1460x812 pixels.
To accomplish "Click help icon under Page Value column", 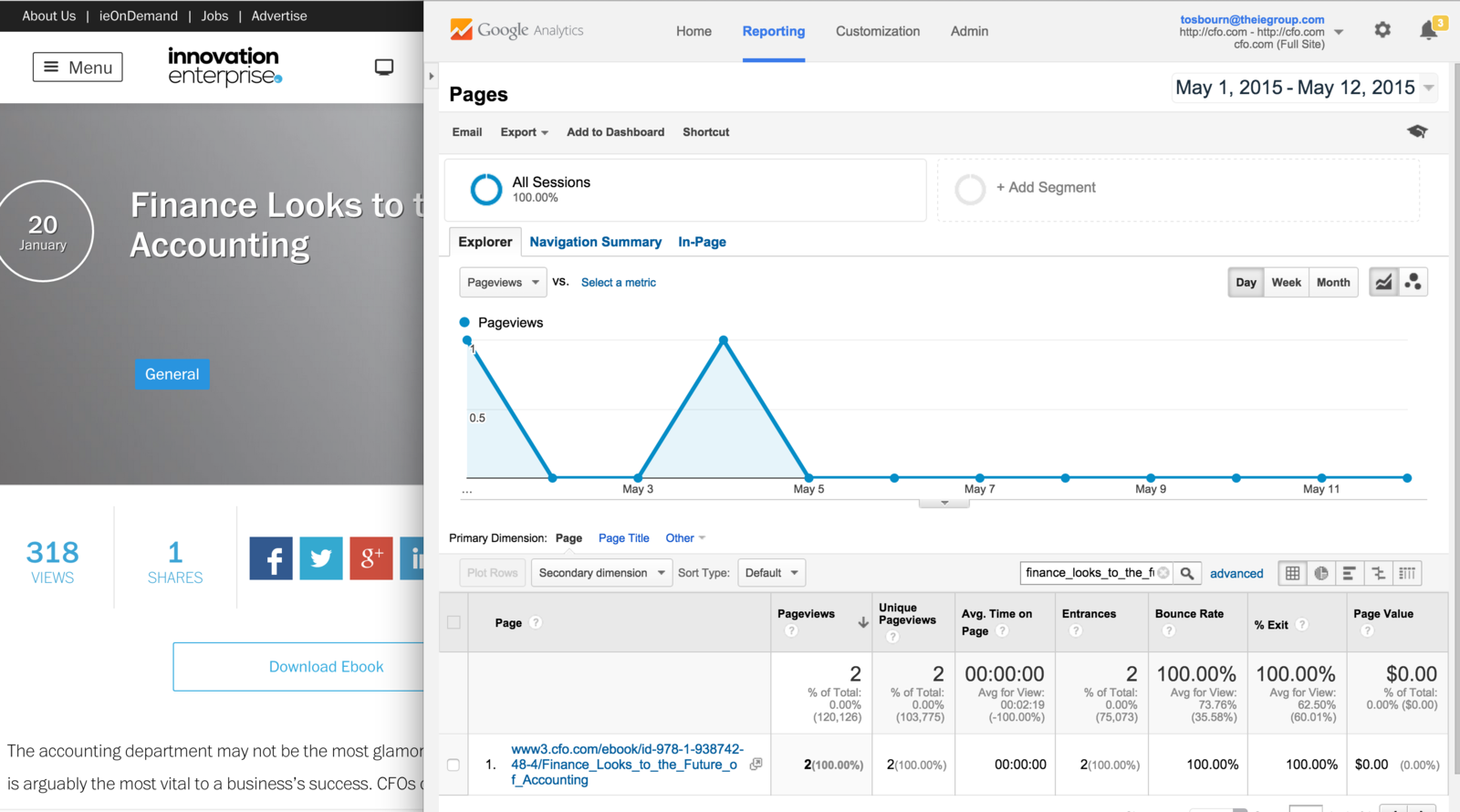I will [1367, 630].
